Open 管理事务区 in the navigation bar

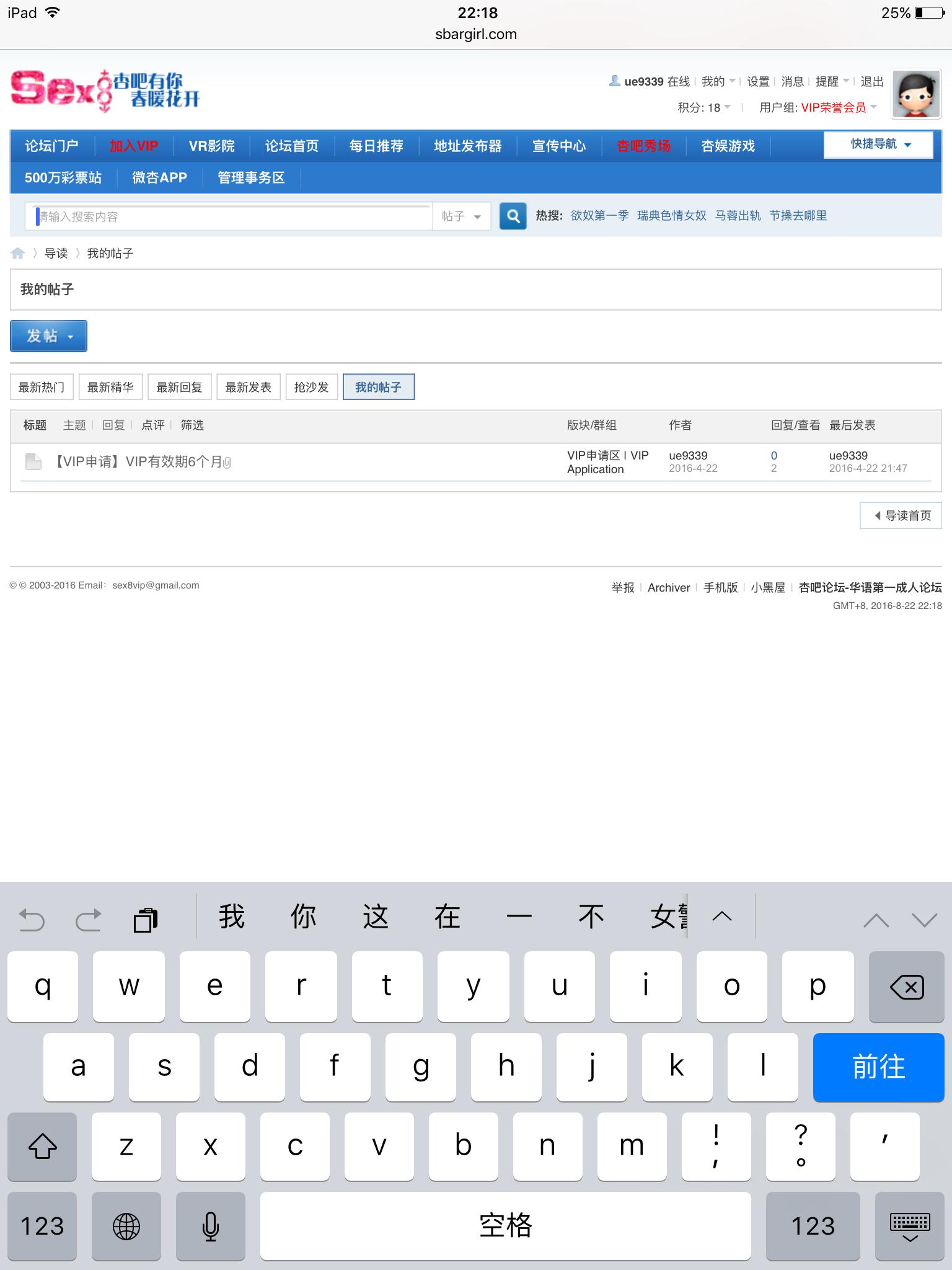point(251,178)
